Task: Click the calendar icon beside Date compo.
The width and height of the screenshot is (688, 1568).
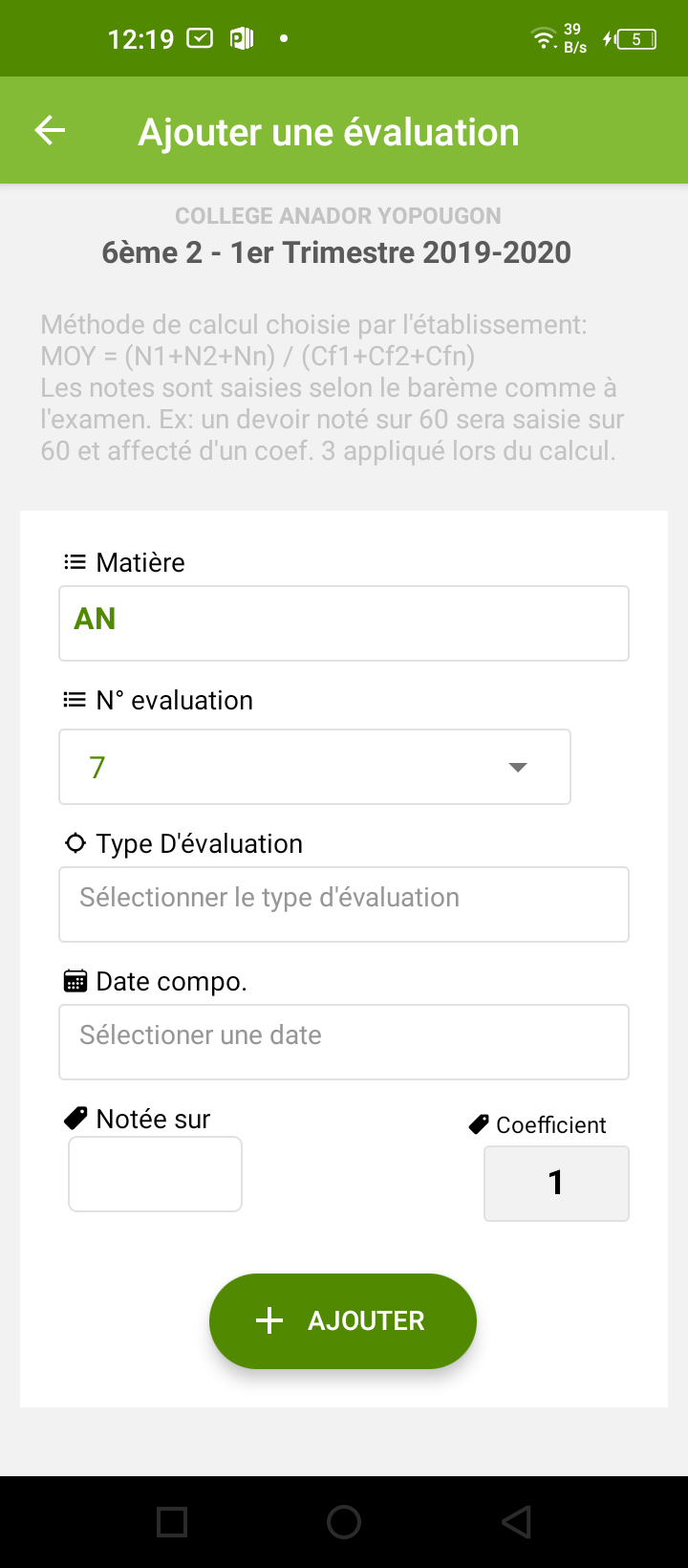Action: pos(75,981)
